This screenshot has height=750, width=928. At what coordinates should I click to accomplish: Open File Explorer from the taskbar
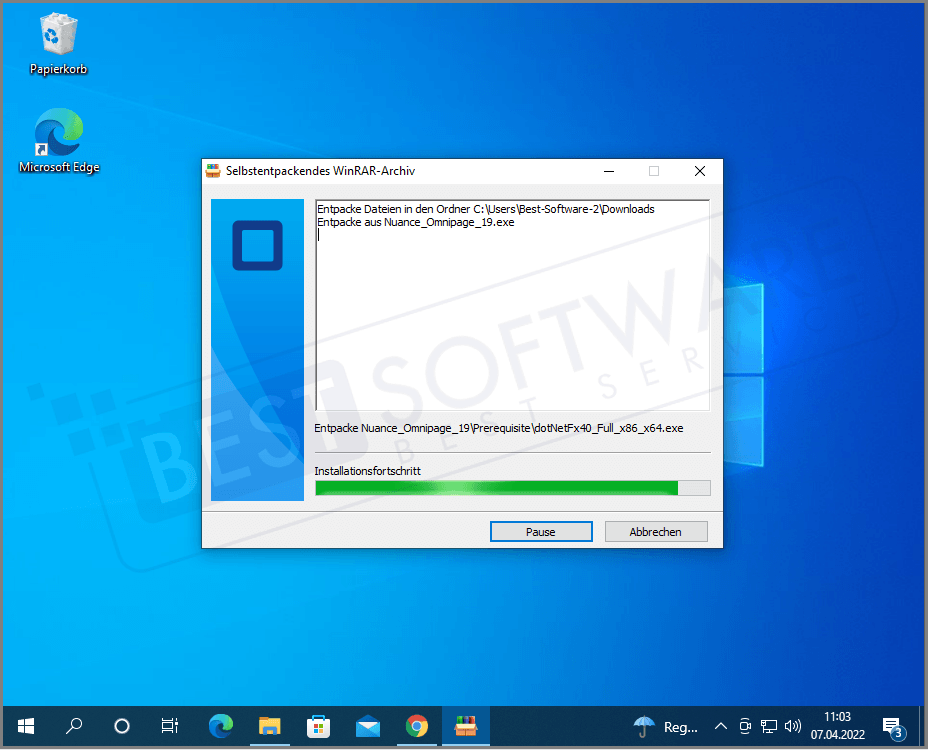tap(270, 727)
